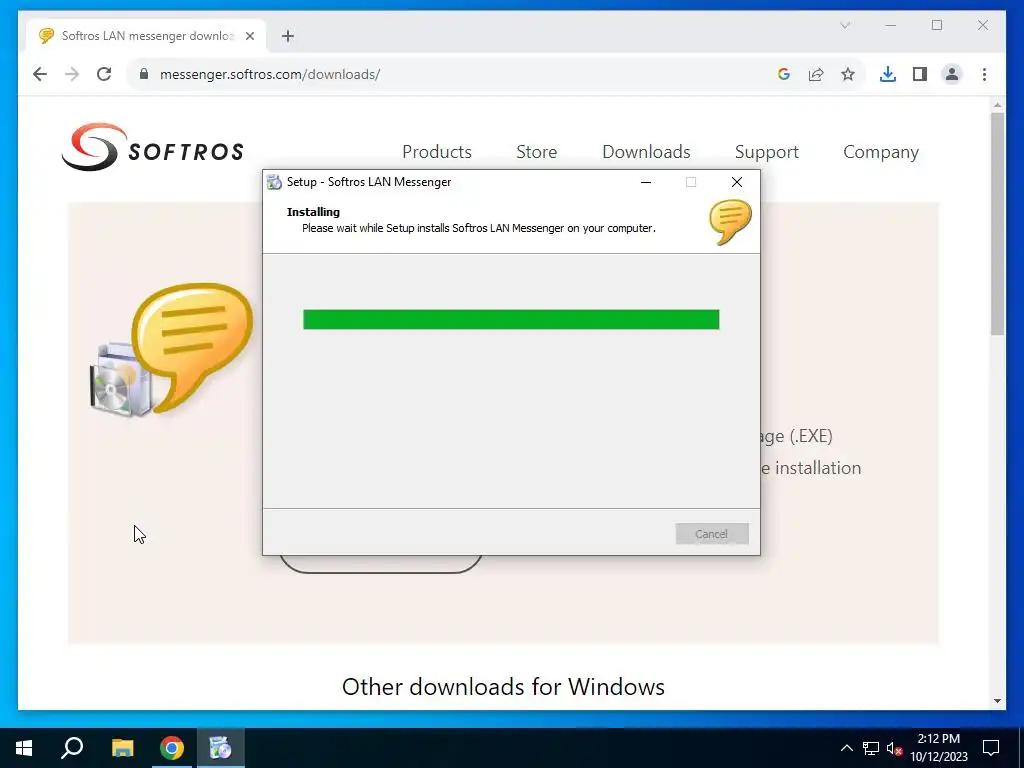The image size is (1024, 768).
Task: Open the Company menu item
Action: tap(880, 152)
